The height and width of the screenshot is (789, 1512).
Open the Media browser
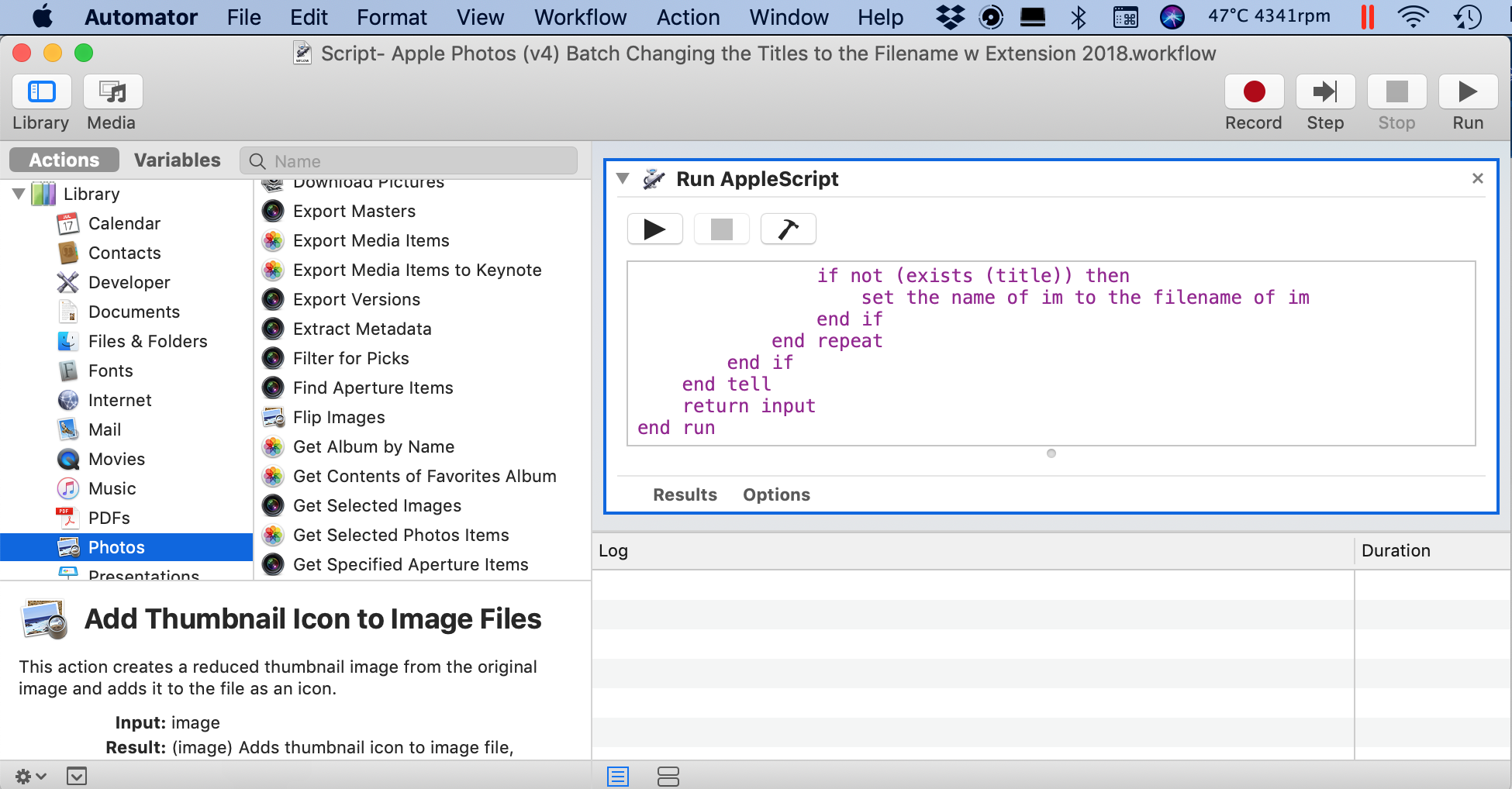coord(112,92)
